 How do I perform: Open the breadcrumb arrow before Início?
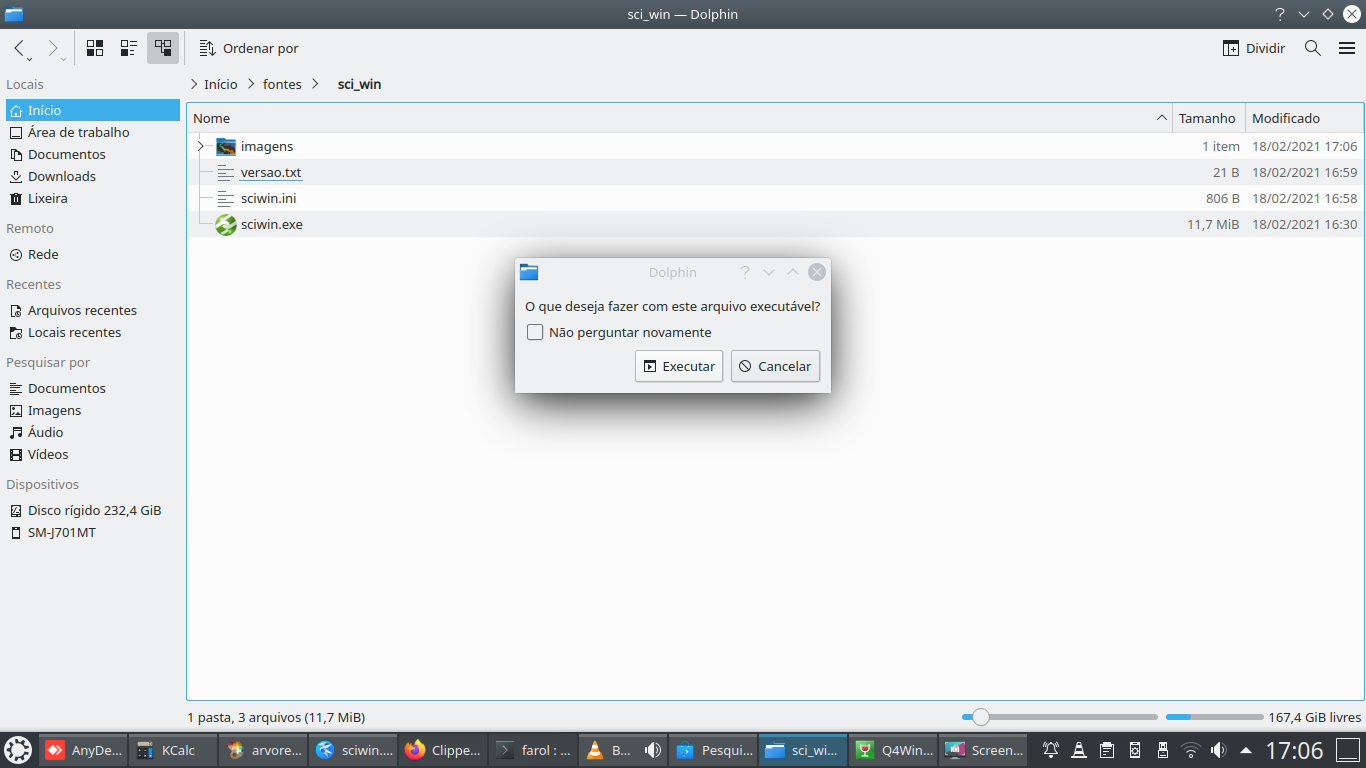193,84
